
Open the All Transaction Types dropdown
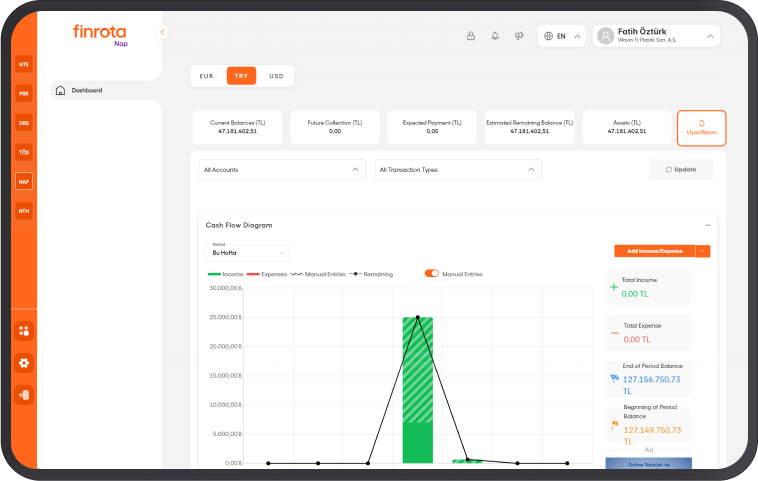(x=458, y=170)
